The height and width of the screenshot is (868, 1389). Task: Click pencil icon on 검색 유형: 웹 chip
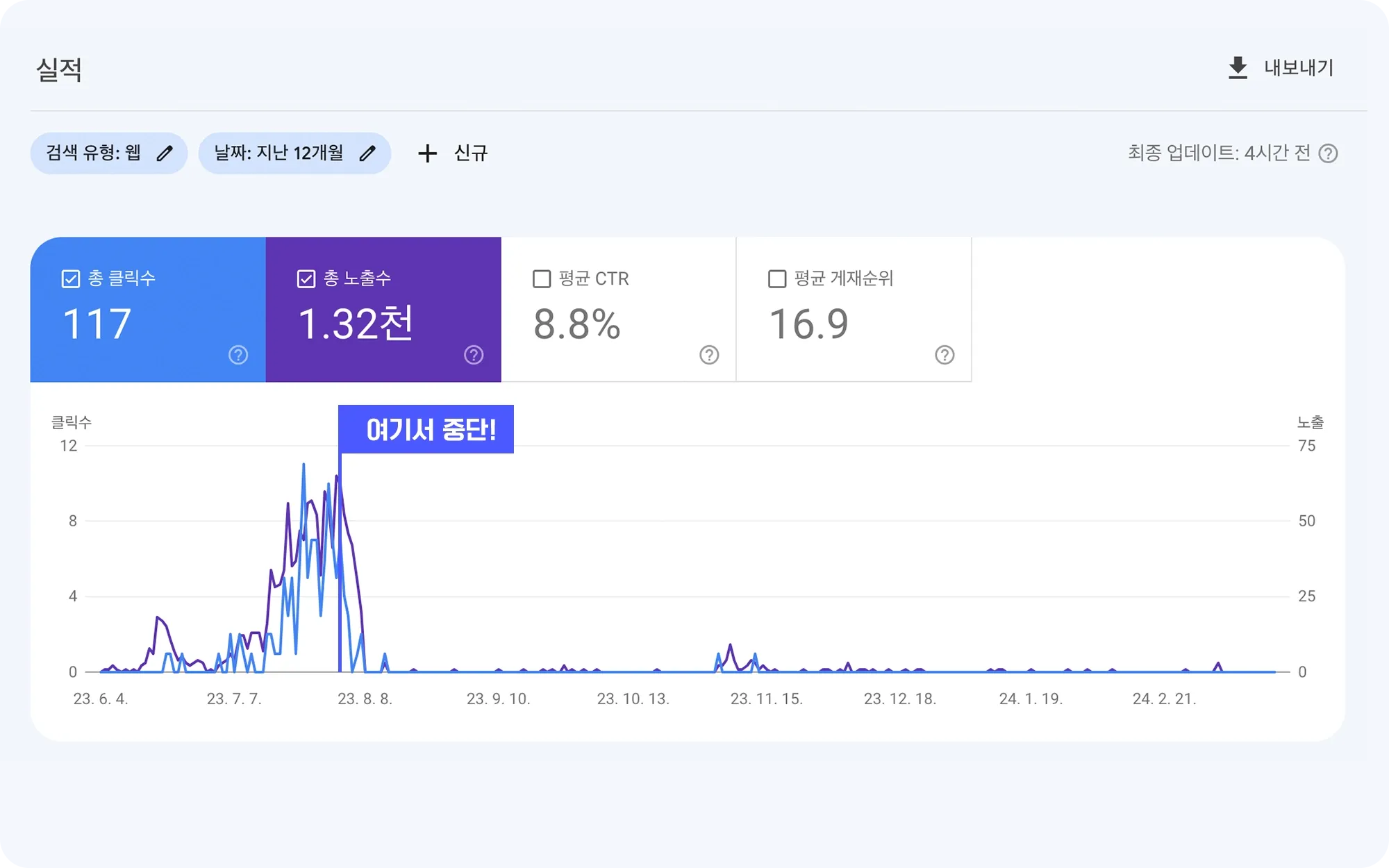coord(165,153)
